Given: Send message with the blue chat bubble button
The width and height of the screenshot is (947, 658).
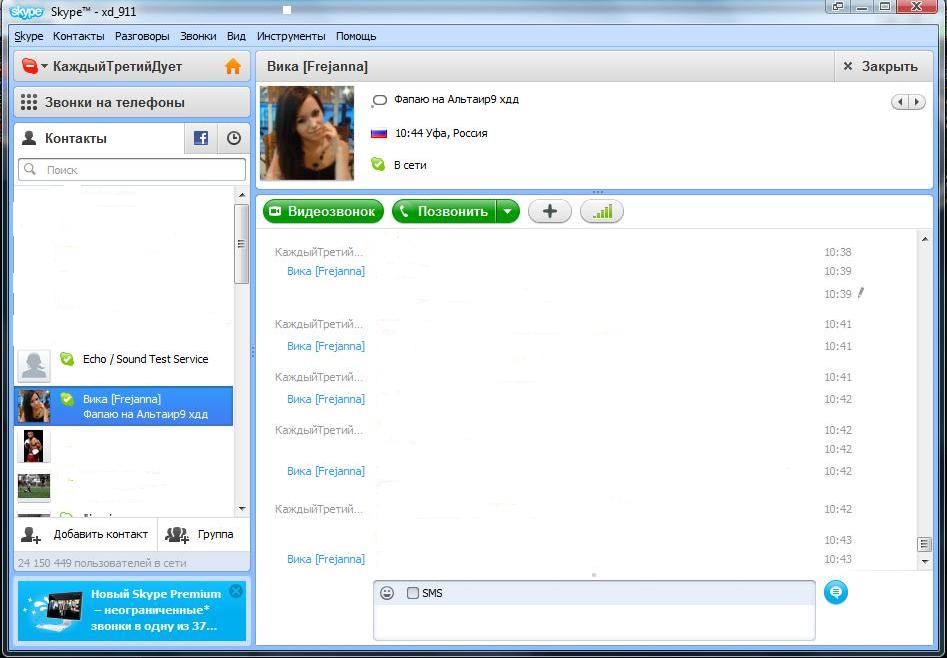Looking at the screenshot, I should coord(836,593).
